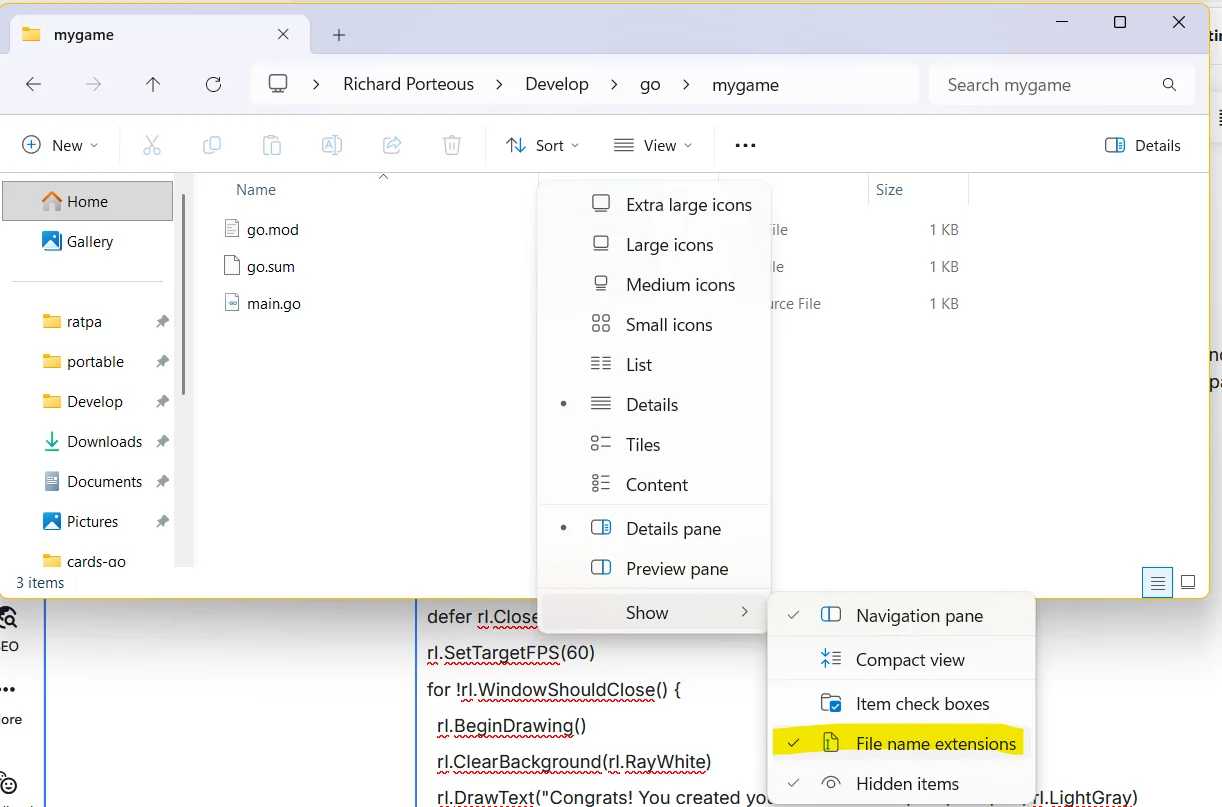Expand the Show submenu chevron
This screenshot has width=1222, height=807.
coord(745,612)
